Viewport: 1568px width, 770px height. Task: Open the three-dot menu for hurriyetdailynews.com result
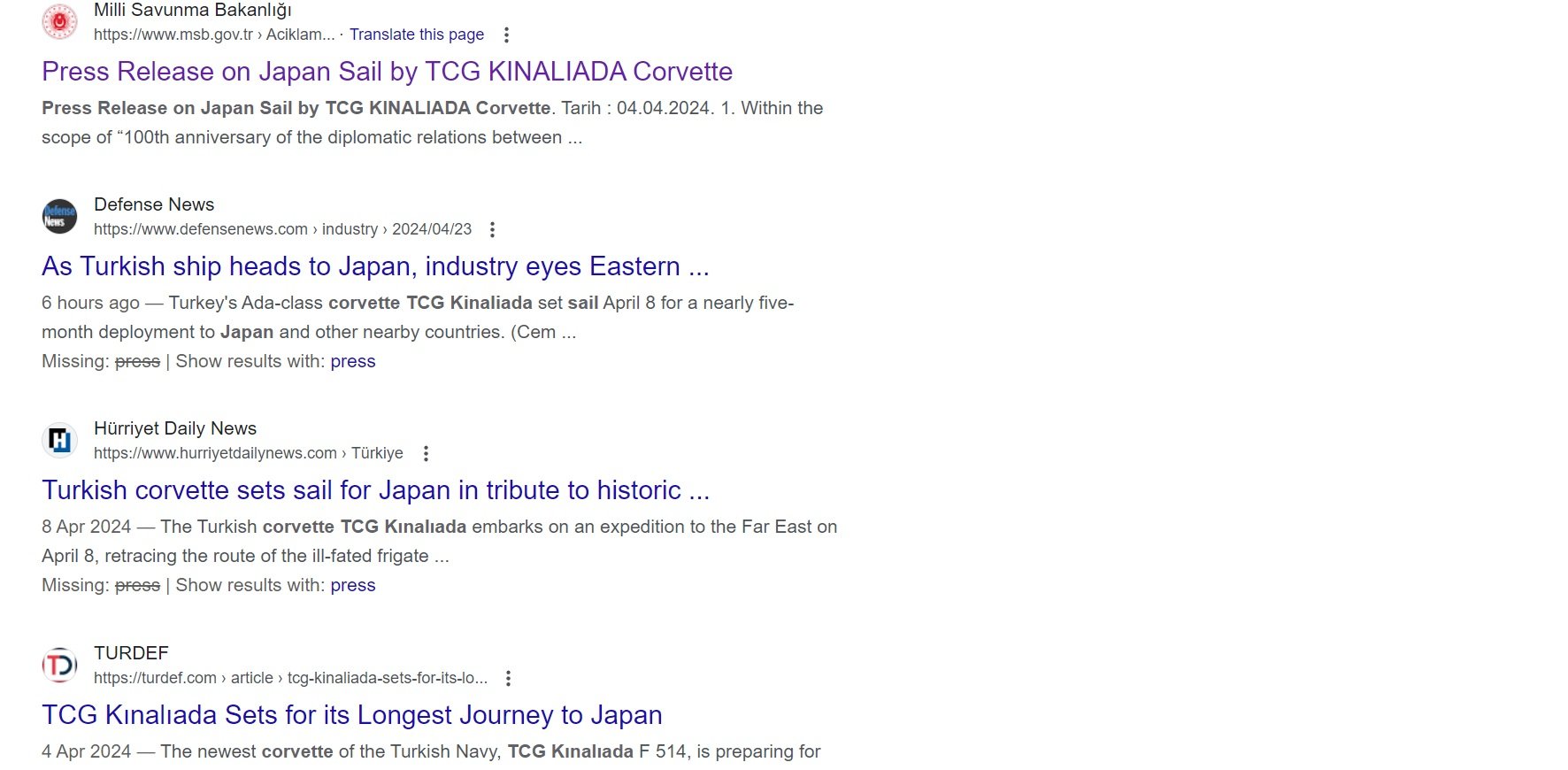coord(426,453)
